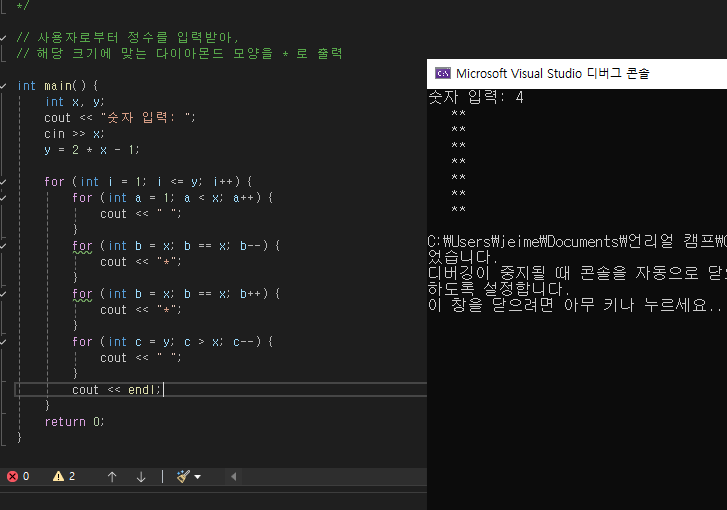The height and width of the screenshot is (510, 727).
Task: Collapse the Korean comment block fold marker
Action: (x=3, y=38)
